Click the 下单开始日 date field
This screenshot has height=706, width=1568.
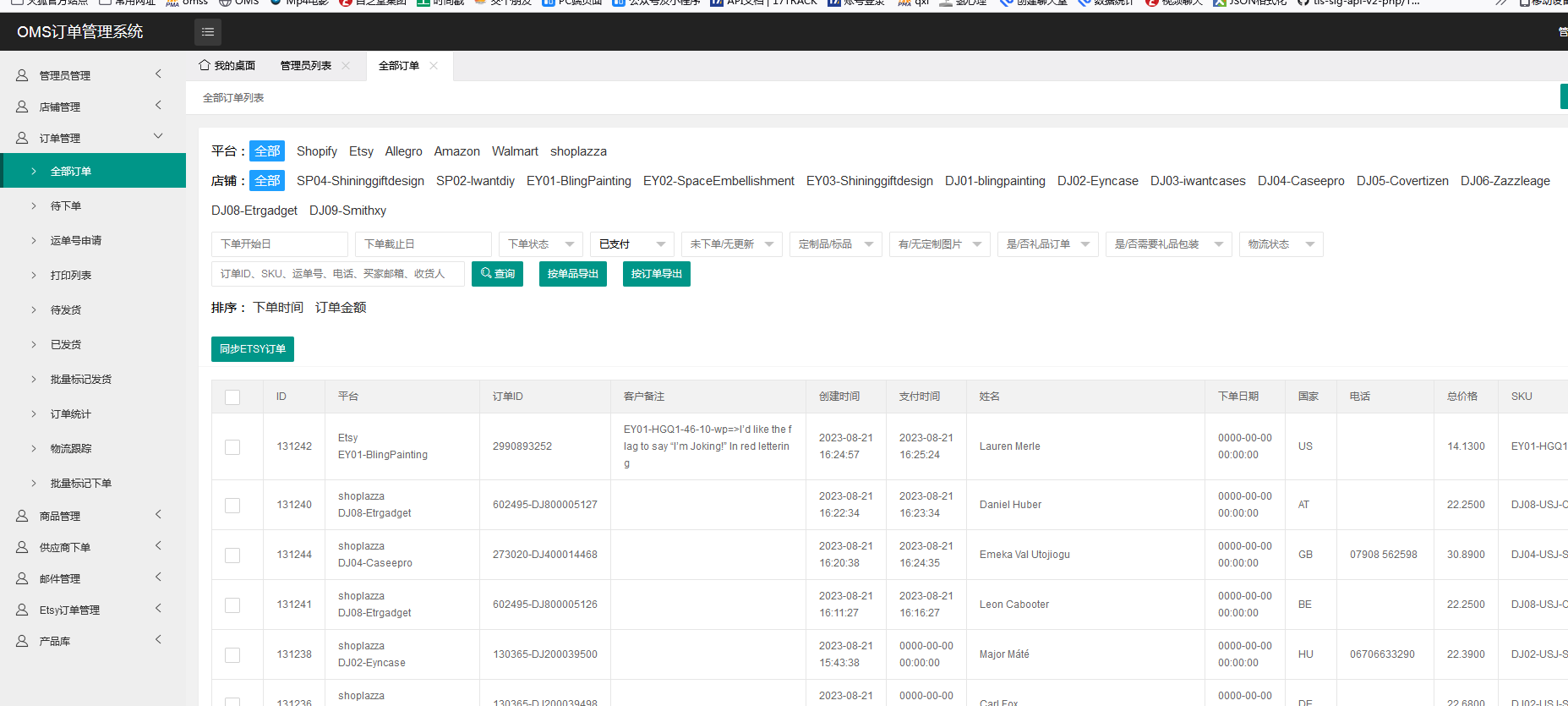(x=280, y=244)
